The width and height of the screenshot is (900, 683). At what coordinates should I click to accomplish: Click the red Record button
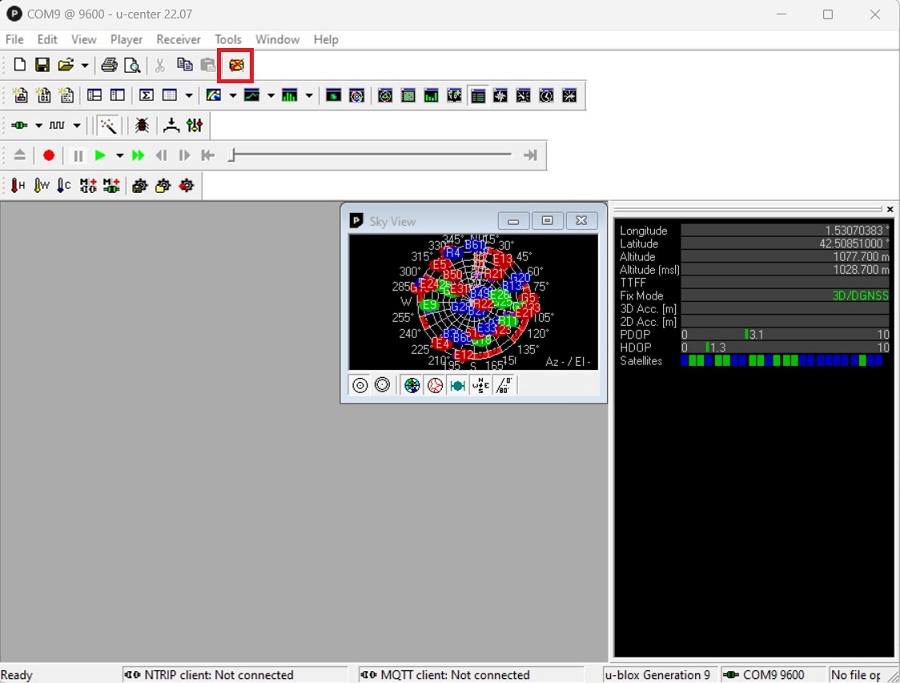pyautogui.click(x=48, y=156)
